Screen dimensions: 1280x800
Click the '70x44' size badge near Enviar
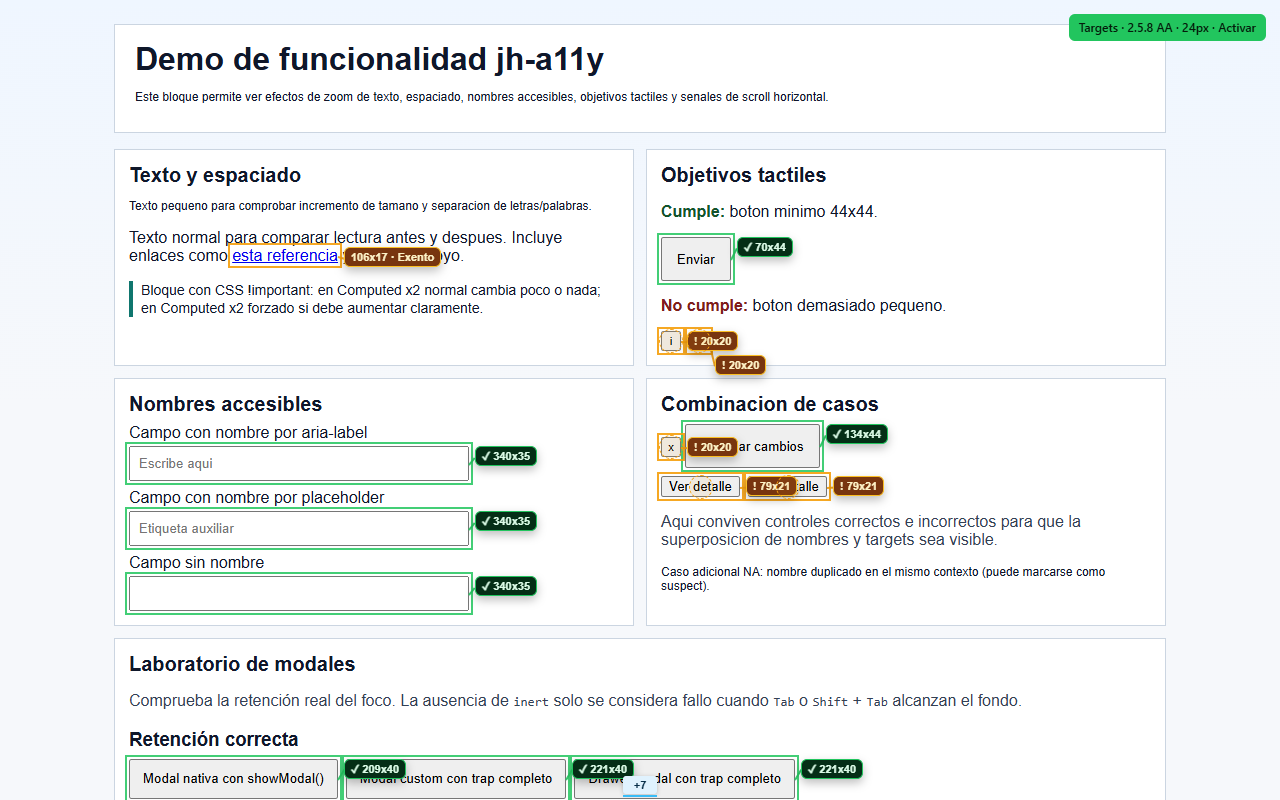click(x=765, y=247)
